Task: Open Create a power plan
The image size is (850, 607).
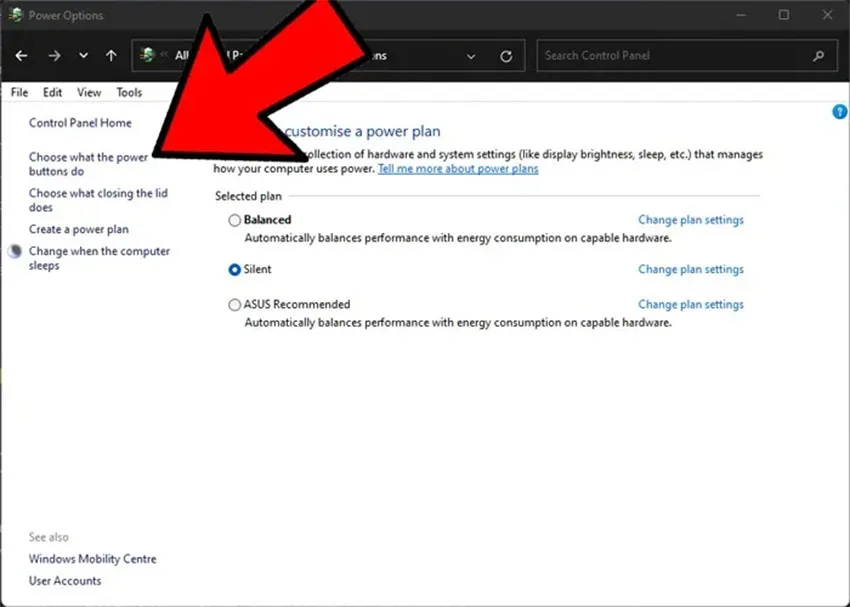Action: click(x=79, y=229)
